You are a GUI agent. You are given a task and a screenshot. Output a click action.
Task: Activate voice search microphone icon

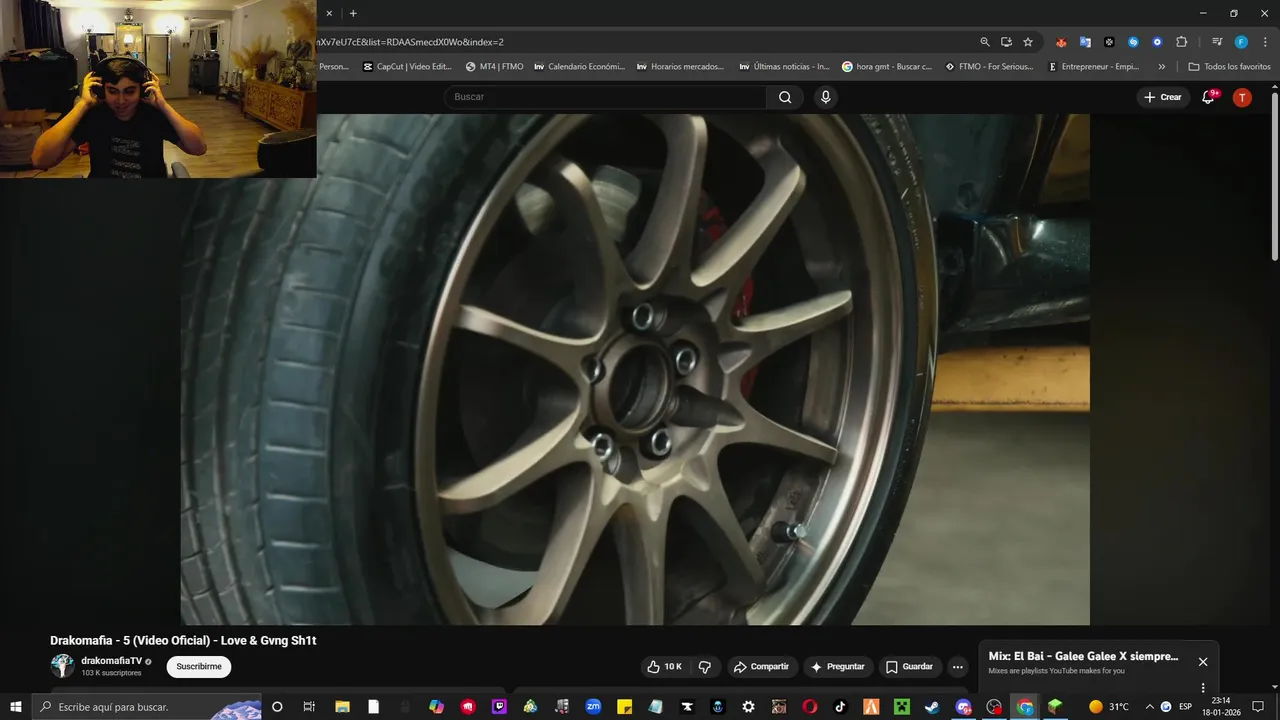click(825, 97)
